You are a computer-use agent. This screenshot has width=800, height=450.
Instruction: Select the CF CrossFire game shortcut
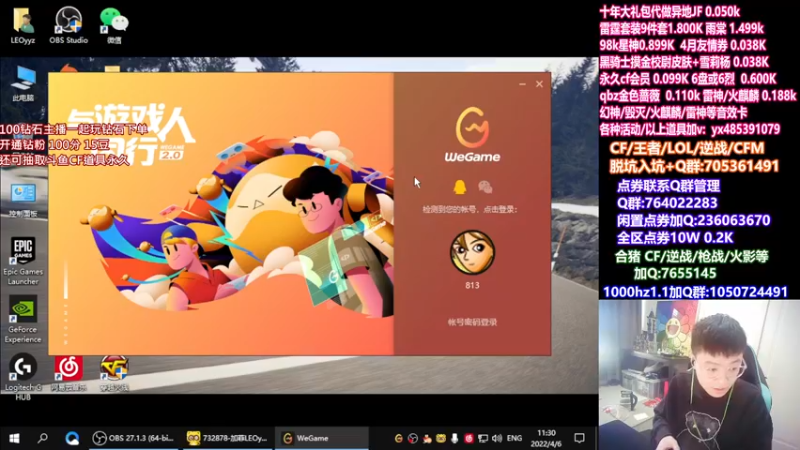(114, 373)
